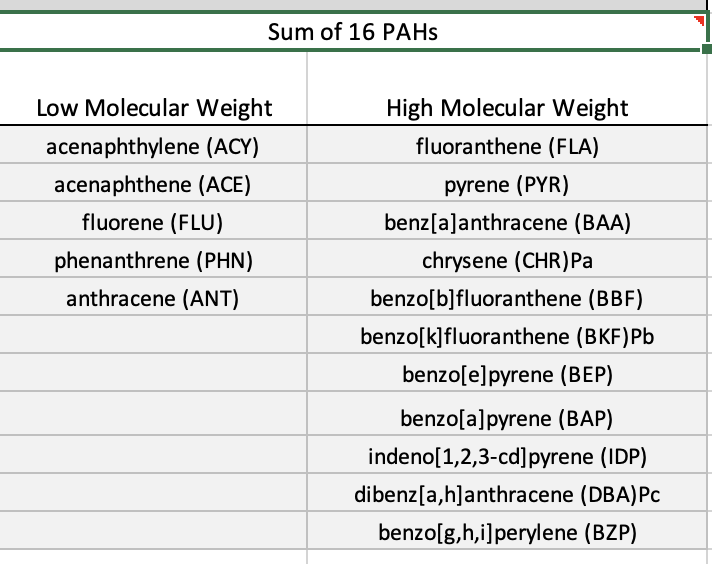The width and height of the screenshot is (712, 564).
Task: Click the chrysene (CHR)Pa cell
Action: click(507, 260)
